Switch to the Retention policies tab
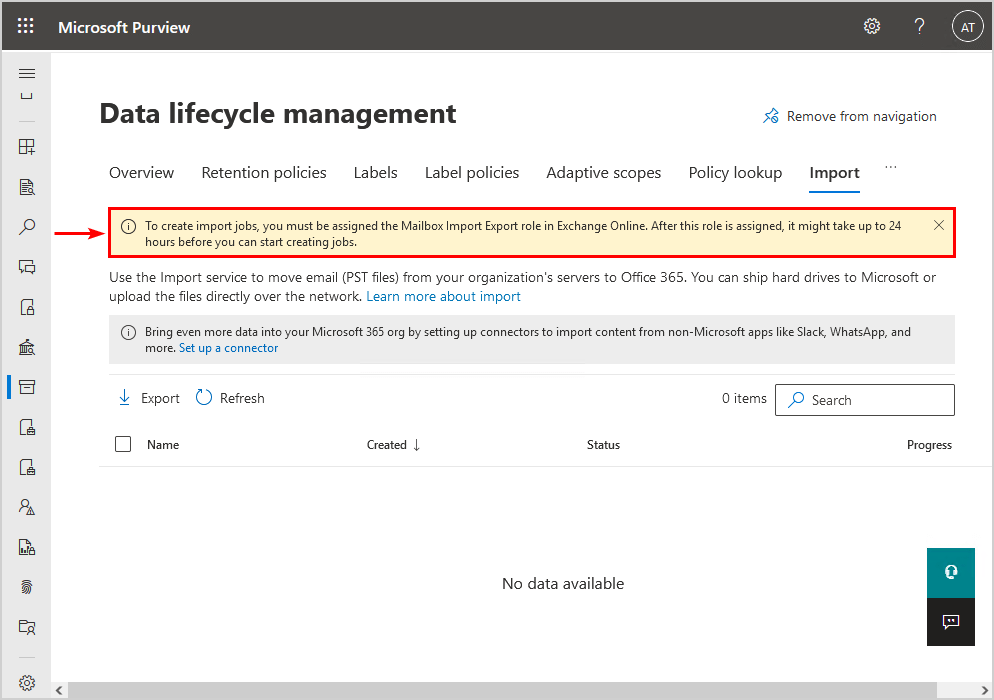The width and height of the screenshot is (994, 700). [264, 172]
